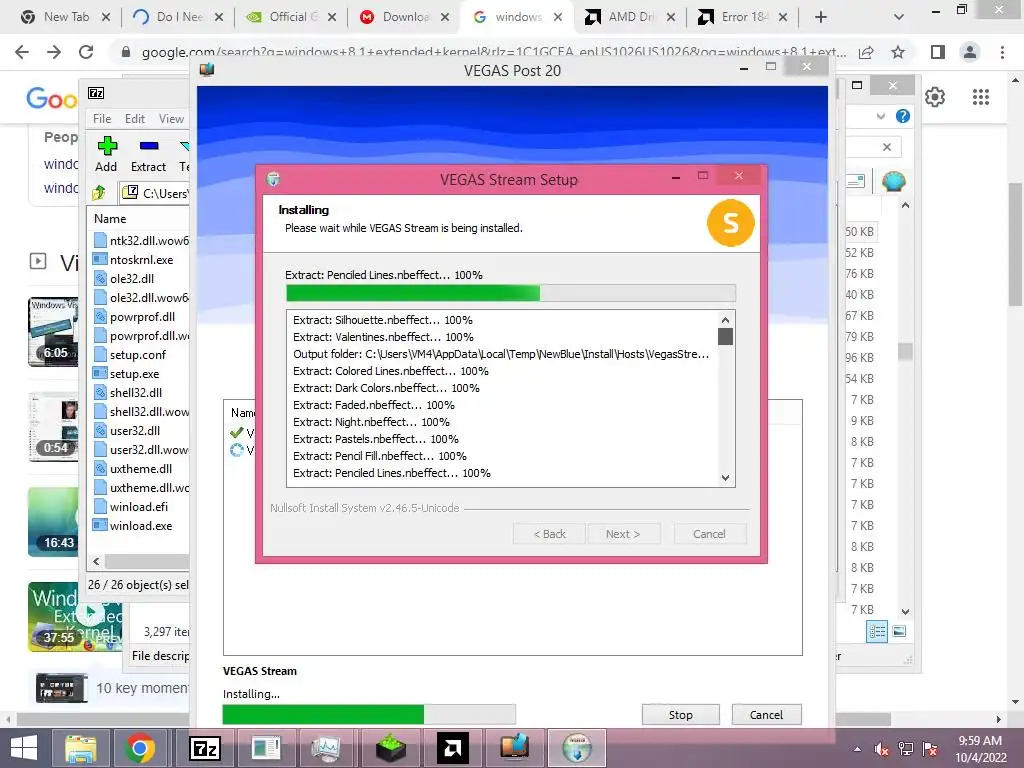Click the Chrome forward navigation arrow
Screen dimensions: 1024x768
click(54, 52)
